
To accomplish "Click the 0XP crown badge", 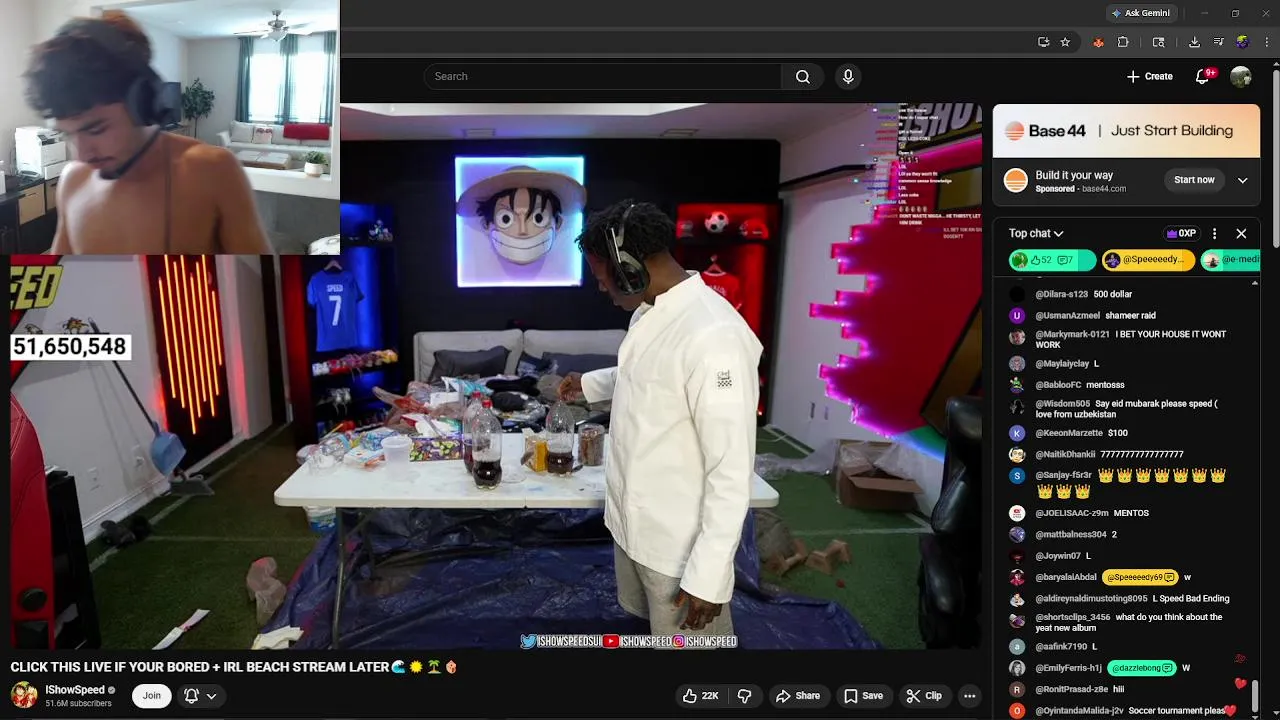I will coord(1181,233).
